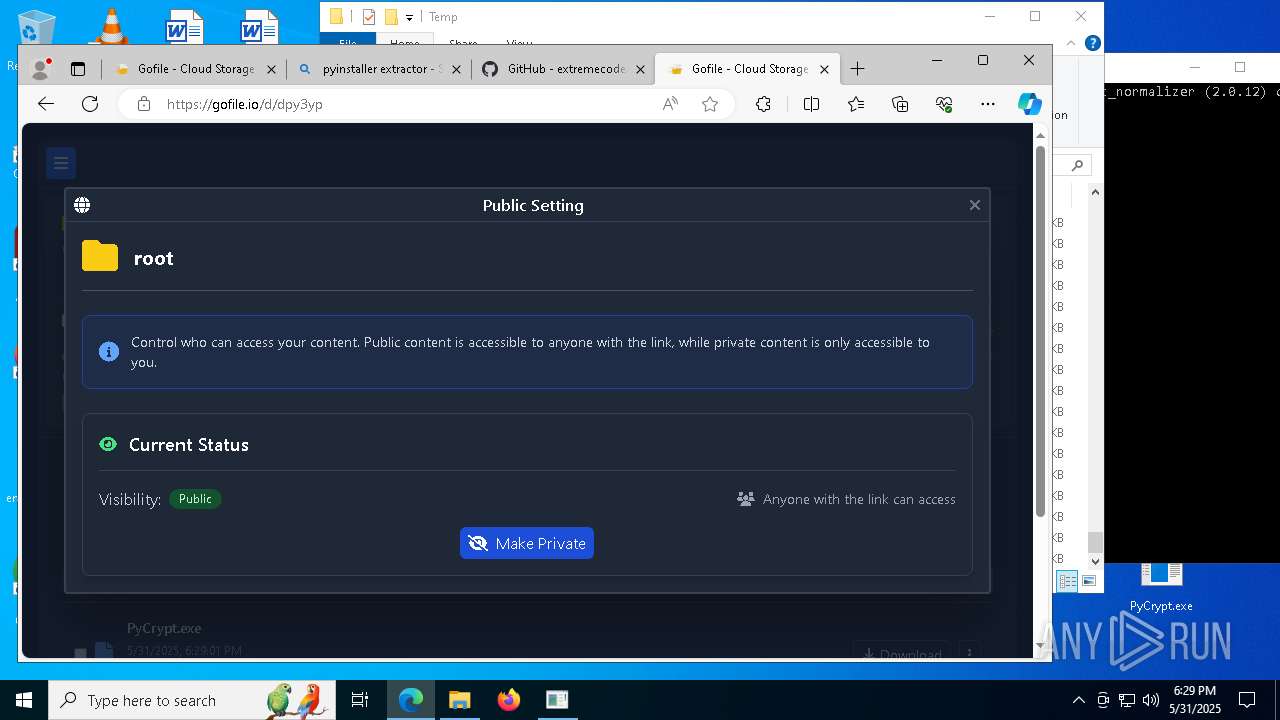The image size is (1280, 720).
Task: Click the yellow root folder icon
Action: tap(100, 256)
